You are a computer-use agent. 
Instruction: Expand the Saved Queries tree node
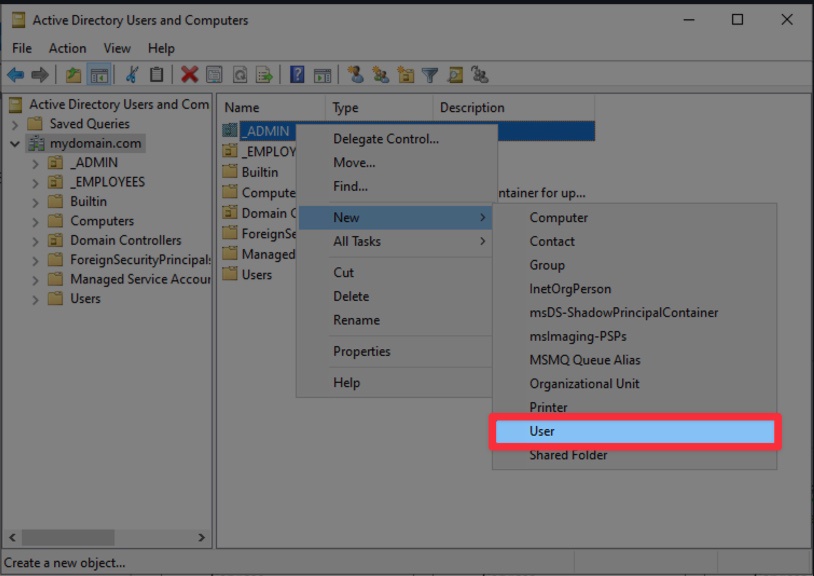pyautogui.click(x=15, y=125)
